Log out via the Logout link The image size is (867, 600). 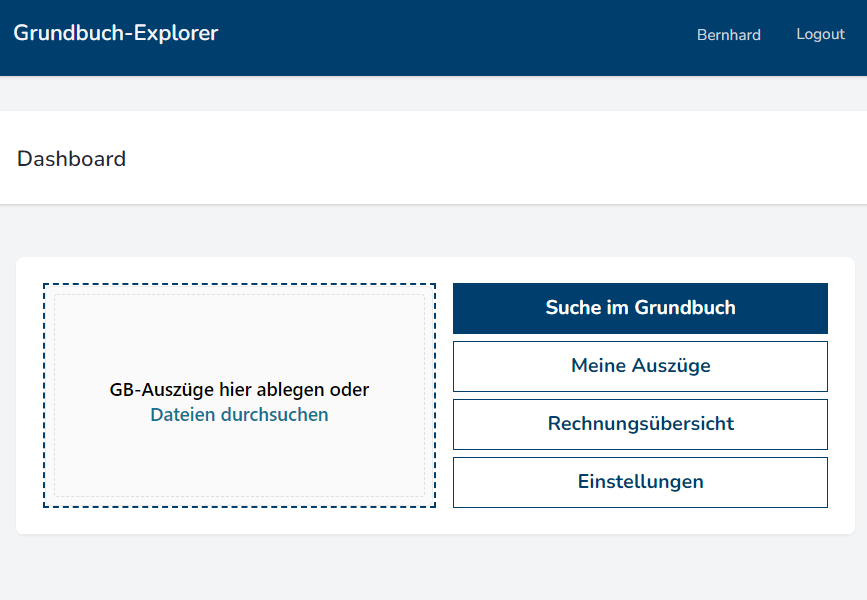pos(820,35)
